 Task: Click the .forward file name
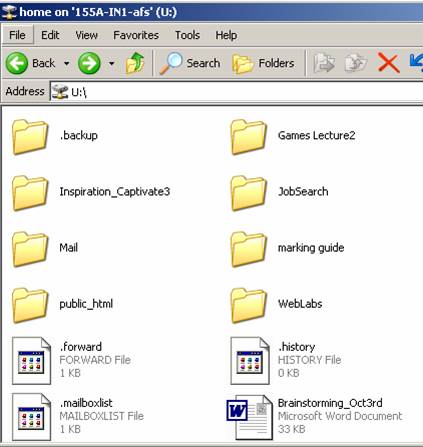click(x=81, y=347)
